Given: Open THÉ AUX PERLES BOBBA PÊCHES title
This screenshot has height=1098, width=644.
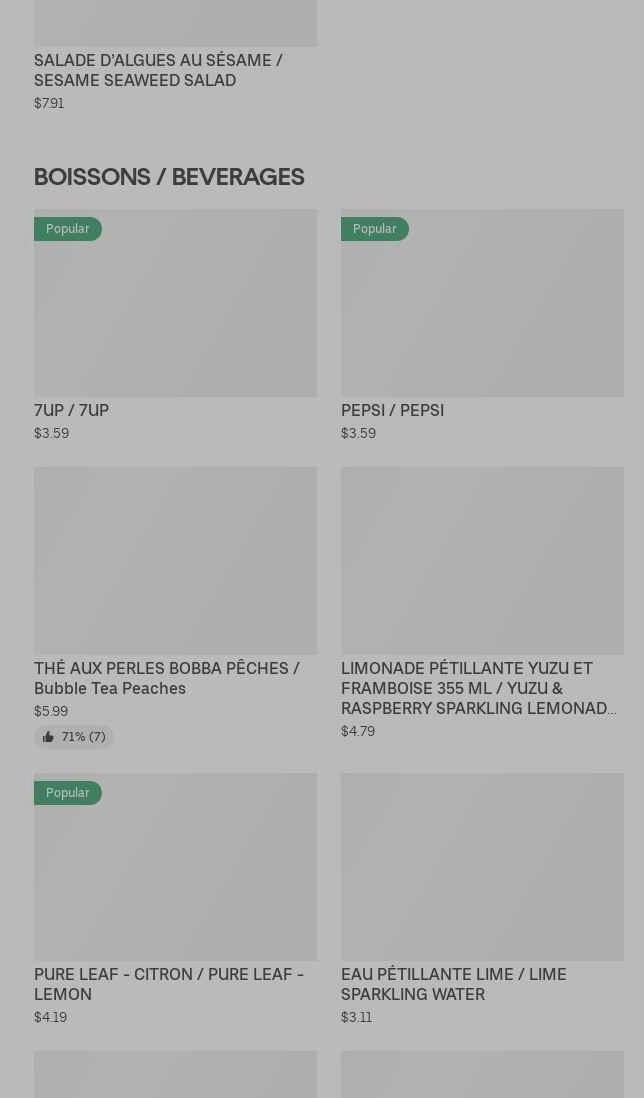Looking at the screenshot, I should (x=166, y=678).
